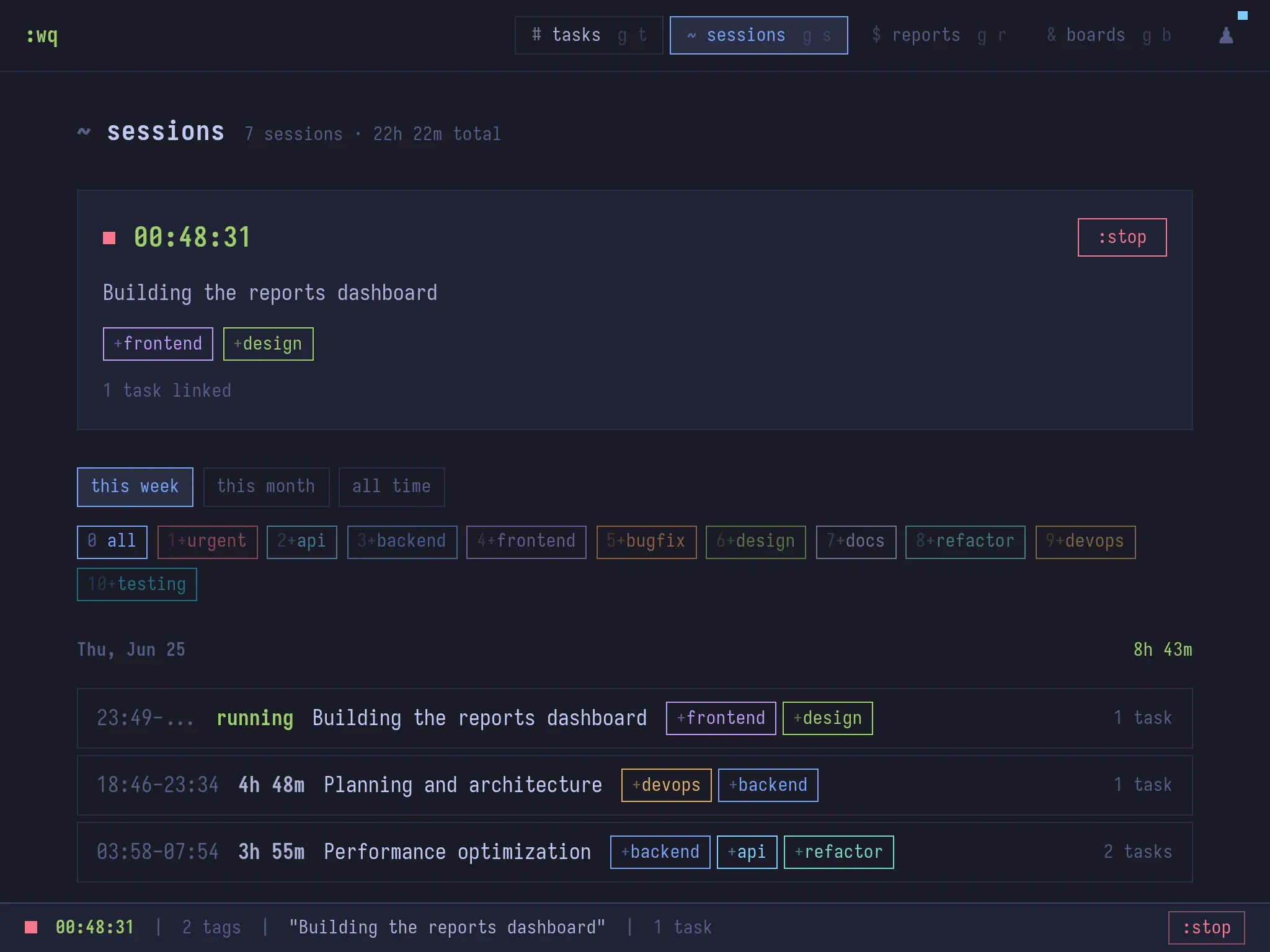Open the Performance optimization session
The width and height of the screenshot is (1270, 952).
click(x=634, y=852)
